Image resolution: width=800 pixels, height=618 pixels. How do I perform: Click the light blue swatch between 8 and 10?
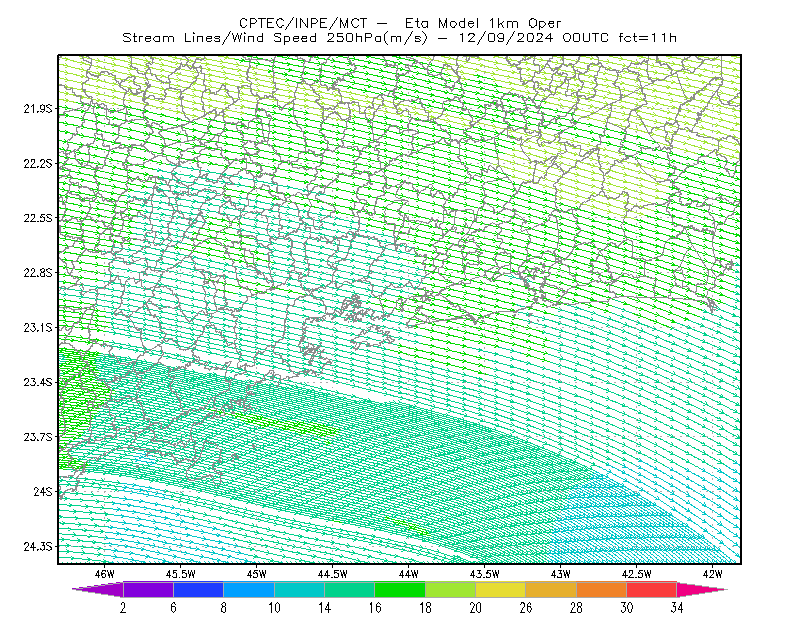[x=249, y=589]
